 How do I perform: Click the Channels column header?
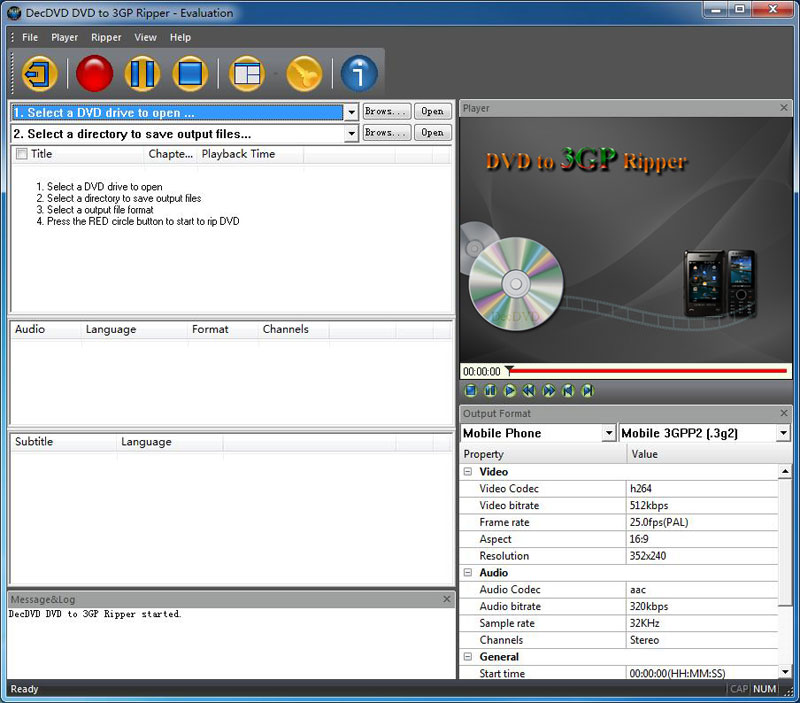coord(294,330)
